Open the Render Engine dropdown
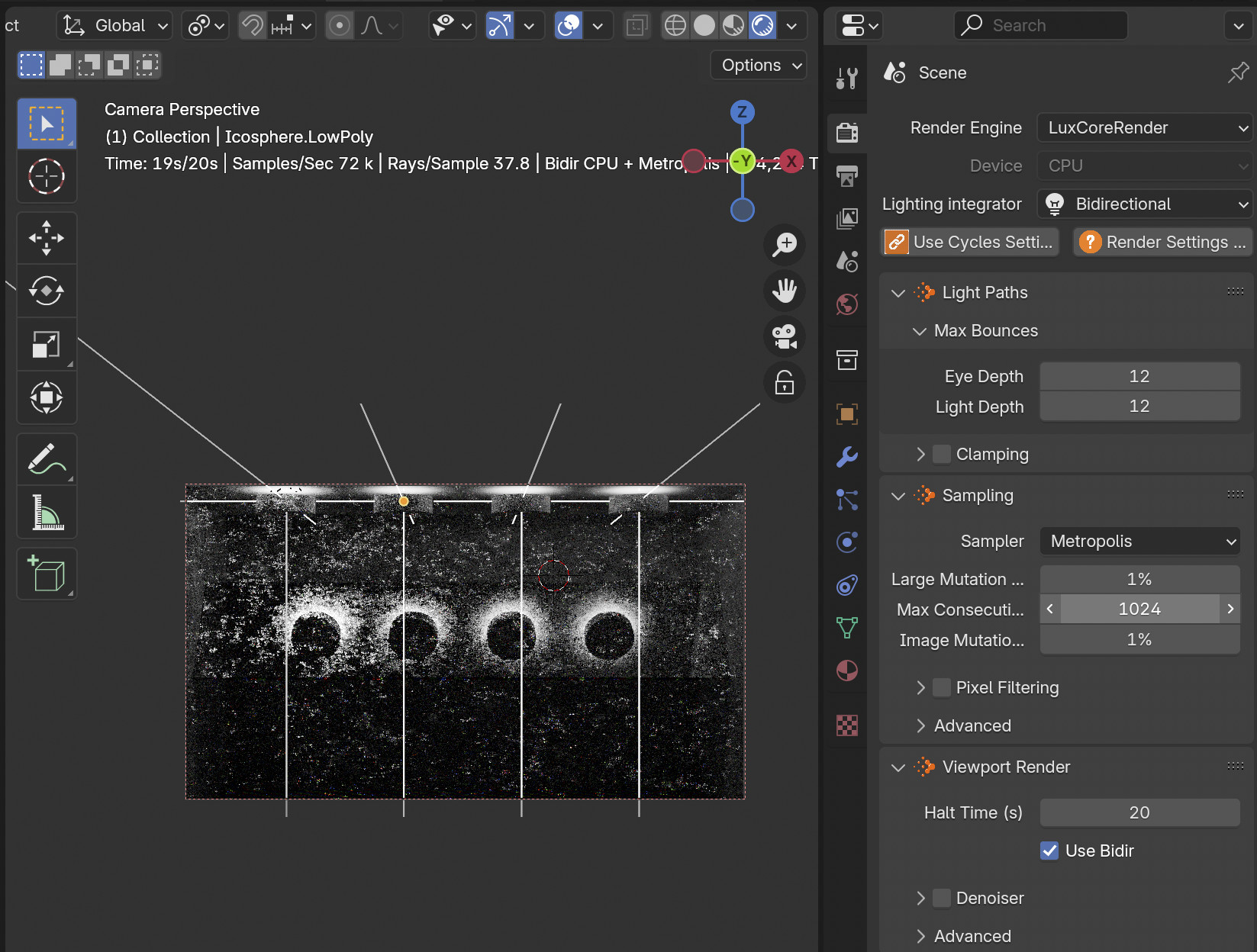 (1145, 127)
